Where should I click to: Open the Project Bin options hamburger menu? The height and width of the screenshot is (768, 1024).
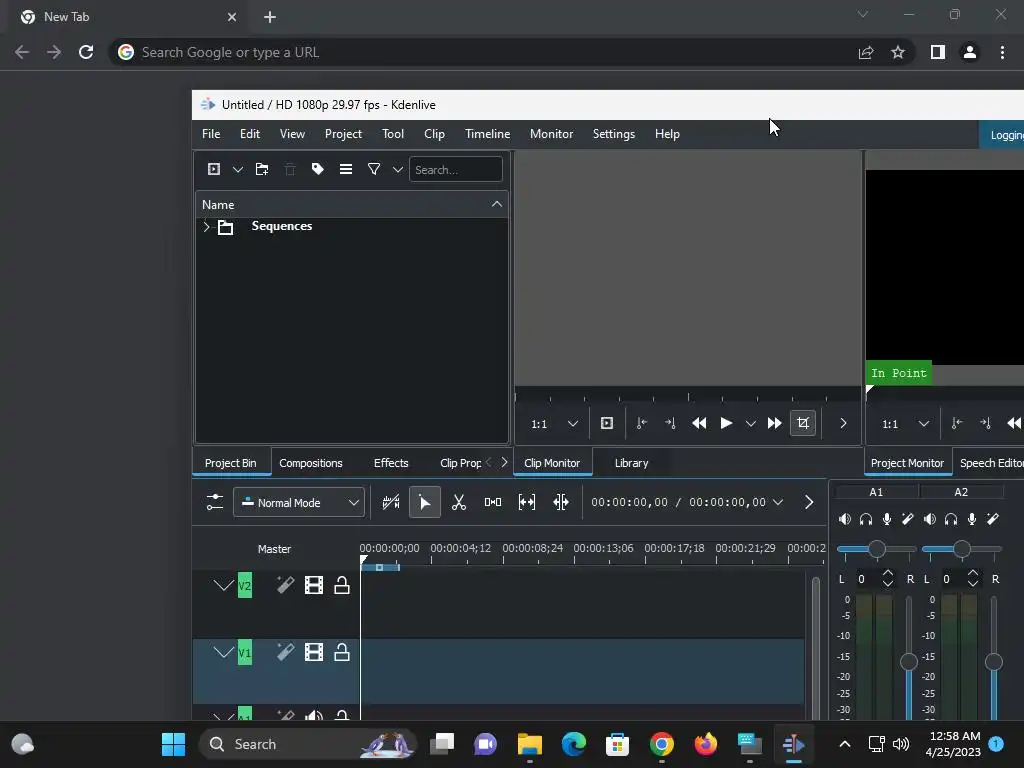(346, 169)
